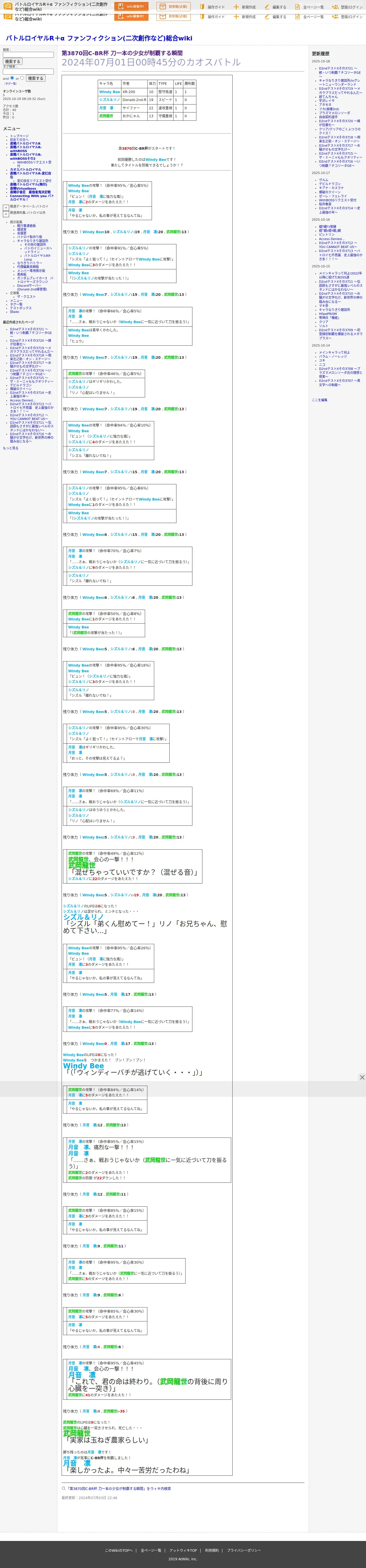Click the 全ページ一覧 page icon in the topmost header bar
The width and height of the screenshot is (366, 1568).
coord(298,7)
